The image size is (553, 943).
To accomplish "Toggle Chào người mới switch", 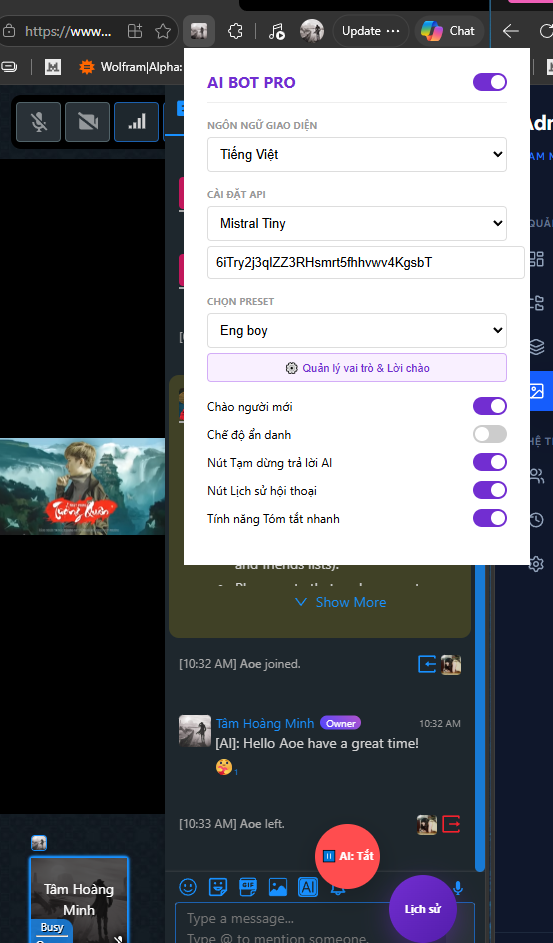I will [x=490, y=406].
